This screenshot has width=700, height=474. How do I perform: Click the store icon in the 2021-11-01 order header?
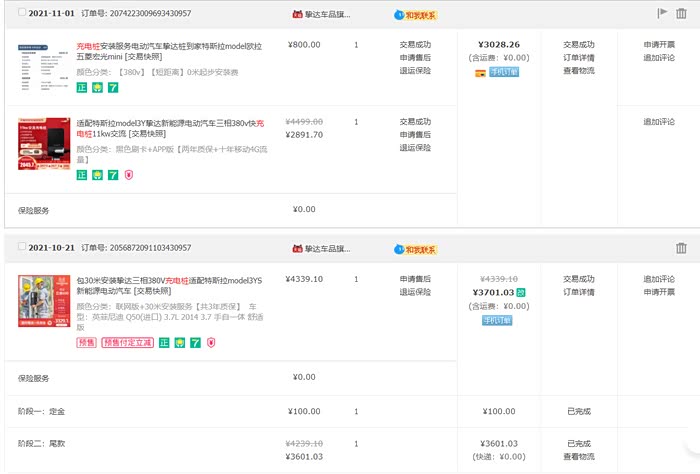[297, 14]
